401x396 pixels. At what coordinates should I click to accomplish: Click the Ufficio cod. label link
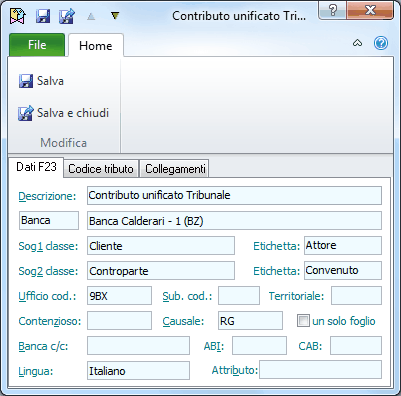(47, 296)
